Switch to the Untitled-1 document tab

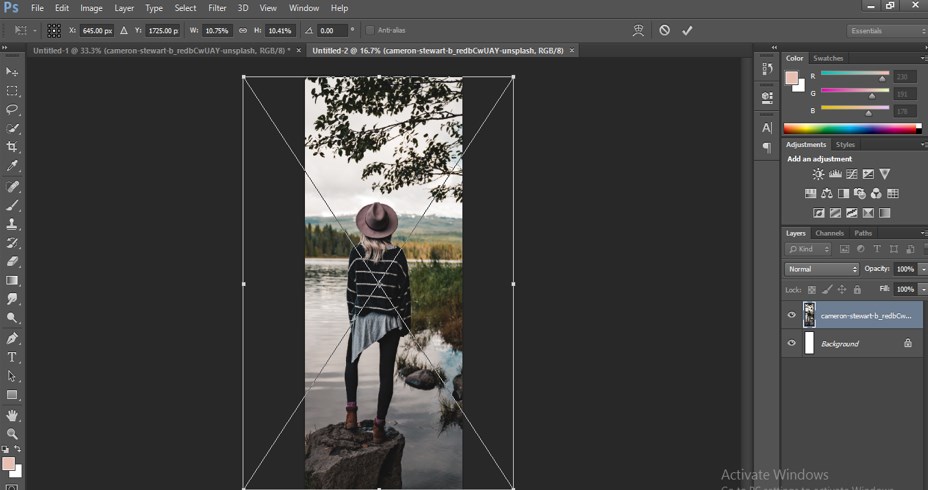(x=161, y=50)
